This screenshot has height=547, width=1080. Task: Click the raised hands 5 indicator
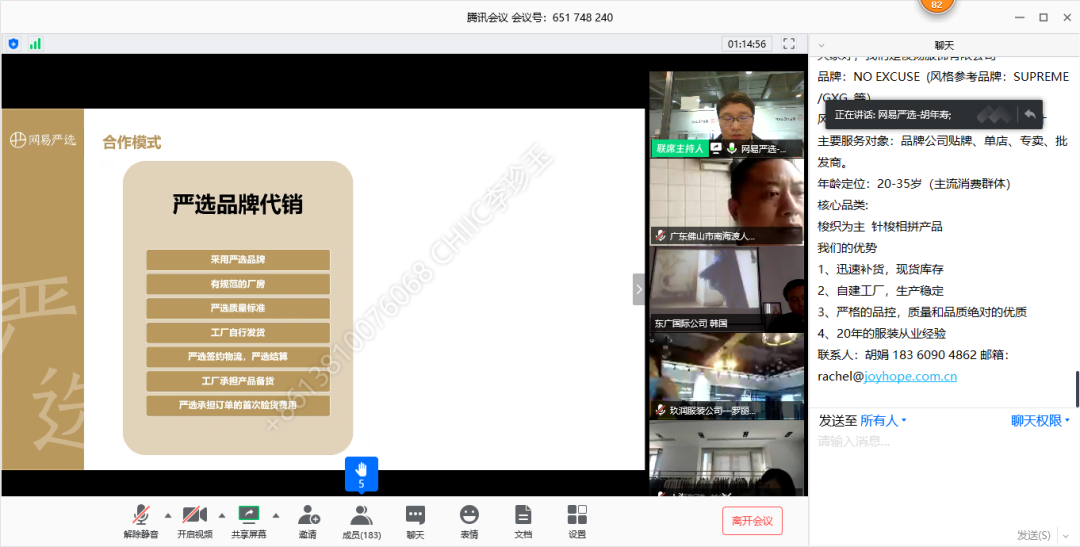[362, 475]
